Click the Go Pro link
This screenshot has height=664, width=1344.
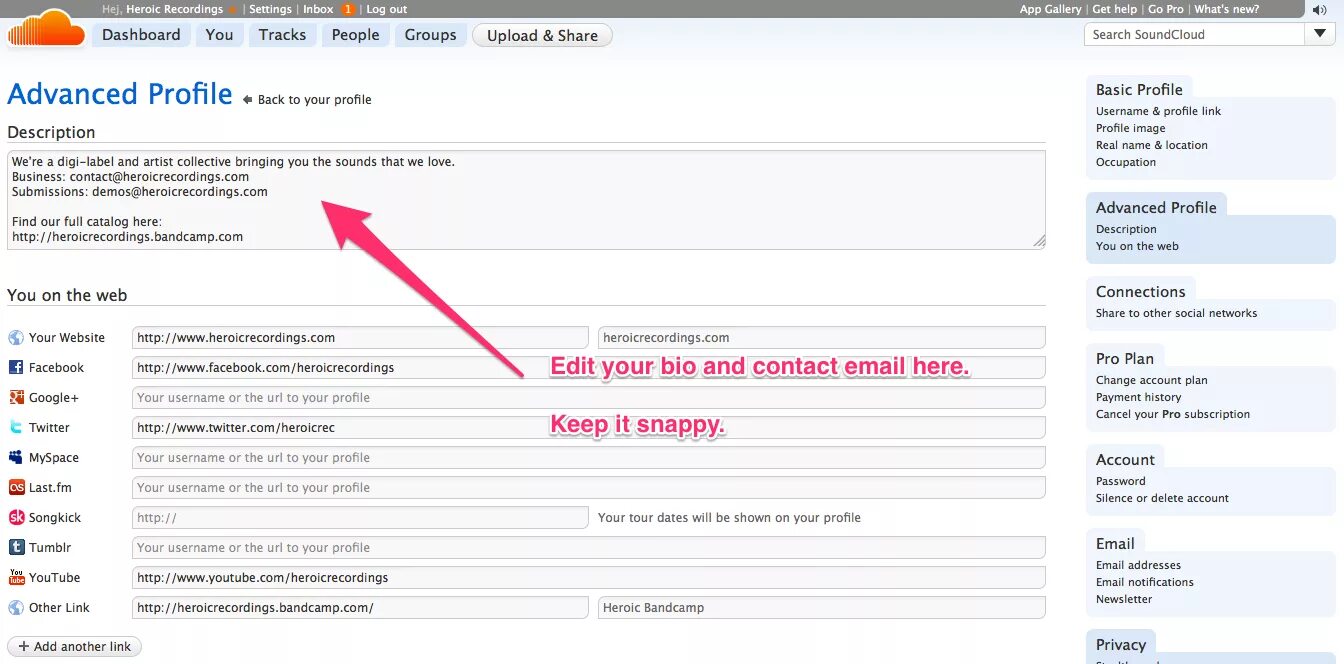[x=1166, y=9]
